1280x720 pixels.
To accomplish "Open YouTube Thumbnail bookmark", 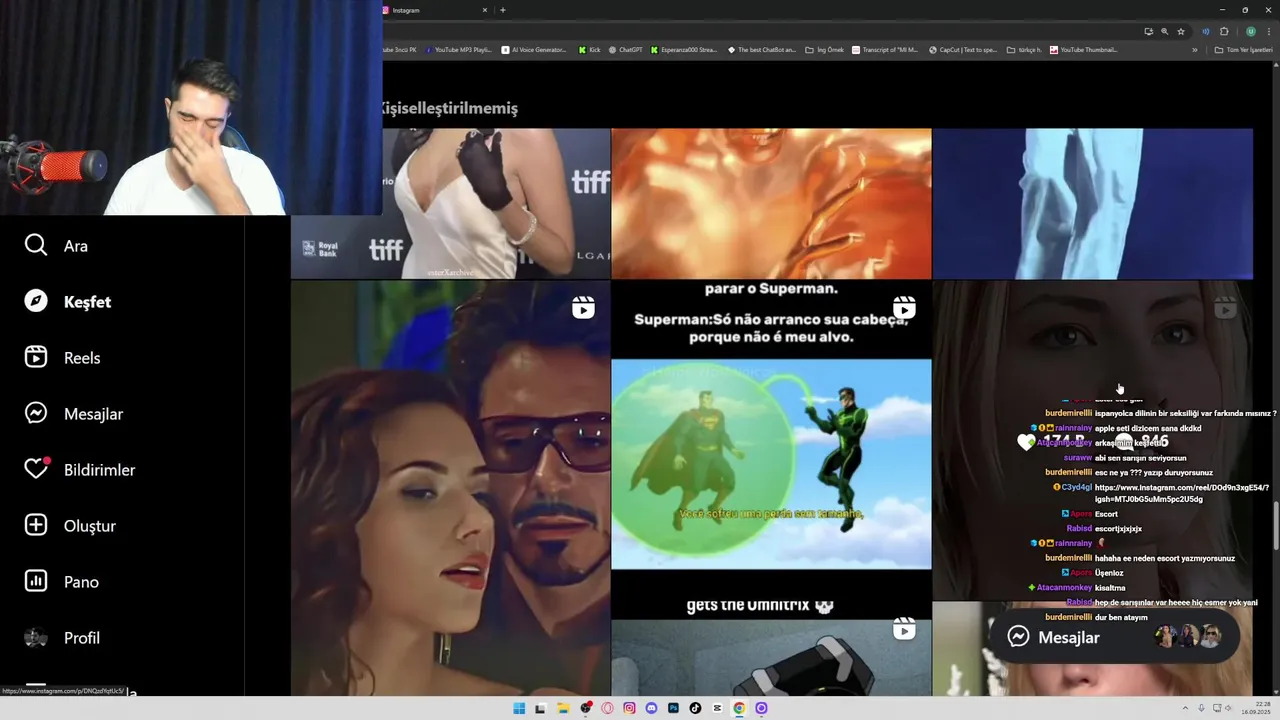I will (x=1083, y=49).
